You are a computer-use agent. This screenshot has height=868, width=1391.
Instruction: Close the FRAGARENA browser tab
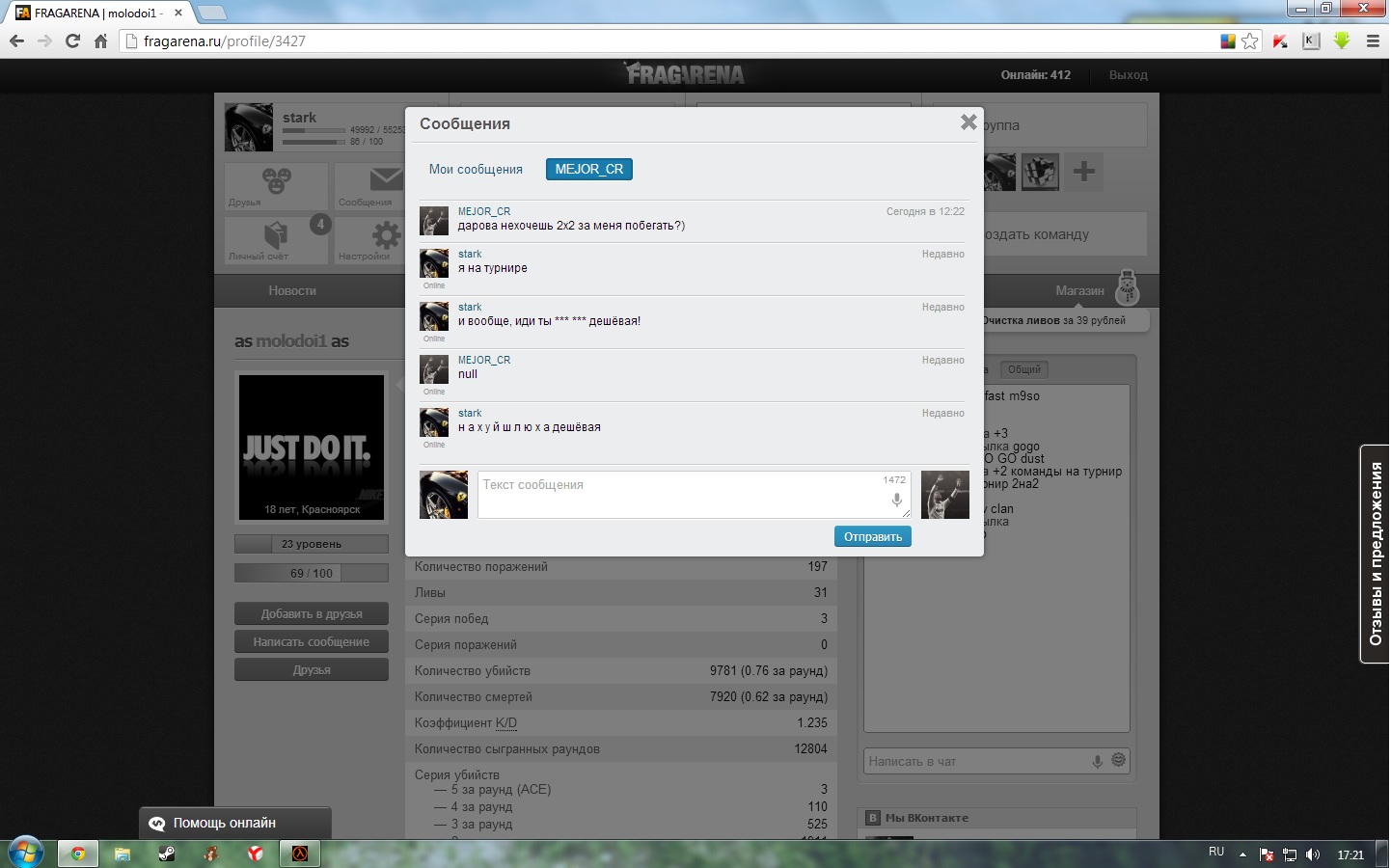point(178,13)
